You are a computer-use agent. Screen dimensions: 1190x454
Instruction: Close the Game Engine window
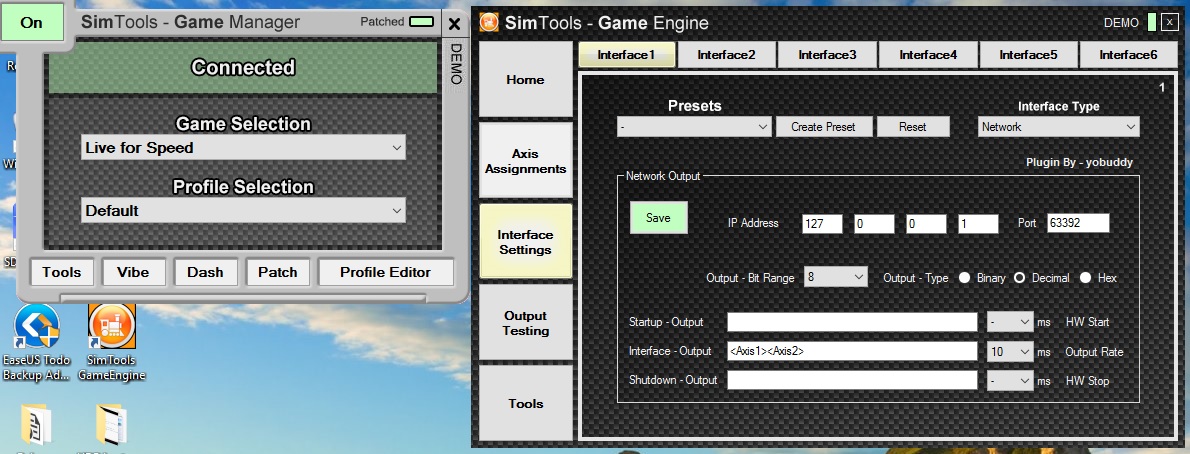1170,22
